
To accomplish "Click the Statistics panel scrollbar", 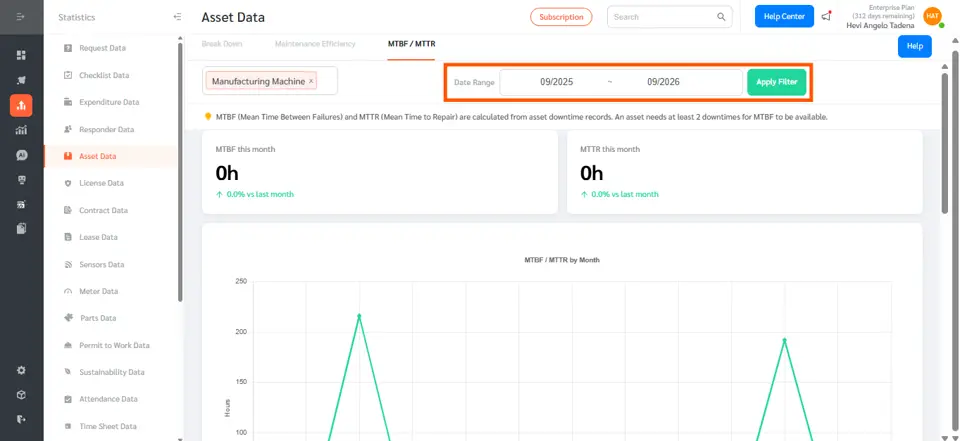I will point(180,172).
